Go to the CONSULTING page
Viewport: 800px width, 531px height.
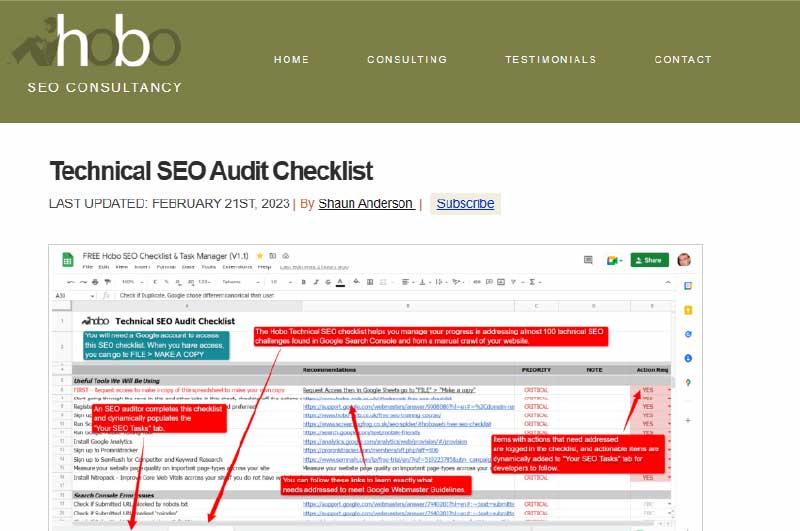pyautogui.click(x=407, y=60)
